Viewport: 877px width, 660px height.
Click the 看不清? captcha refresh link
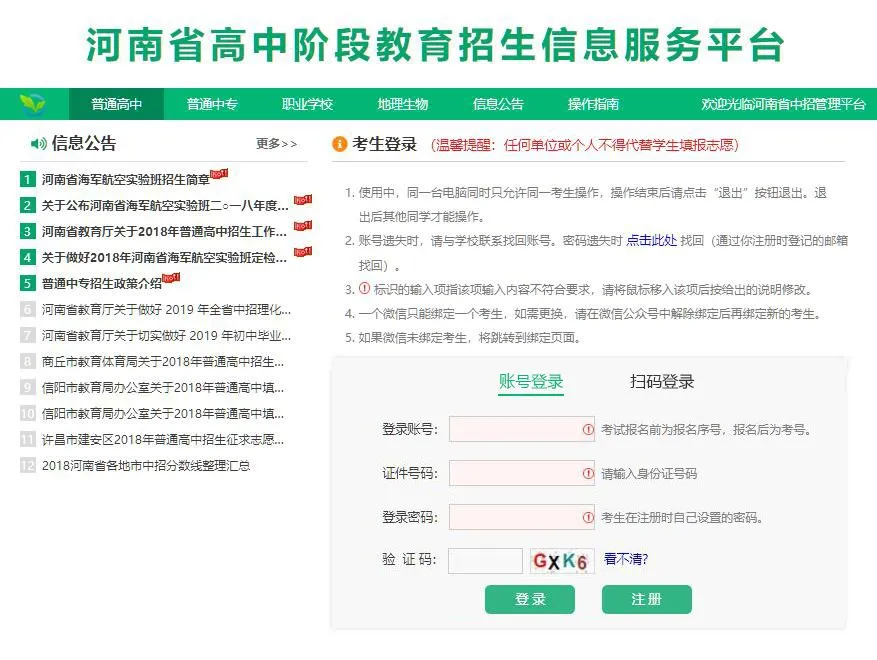[626, 559]
